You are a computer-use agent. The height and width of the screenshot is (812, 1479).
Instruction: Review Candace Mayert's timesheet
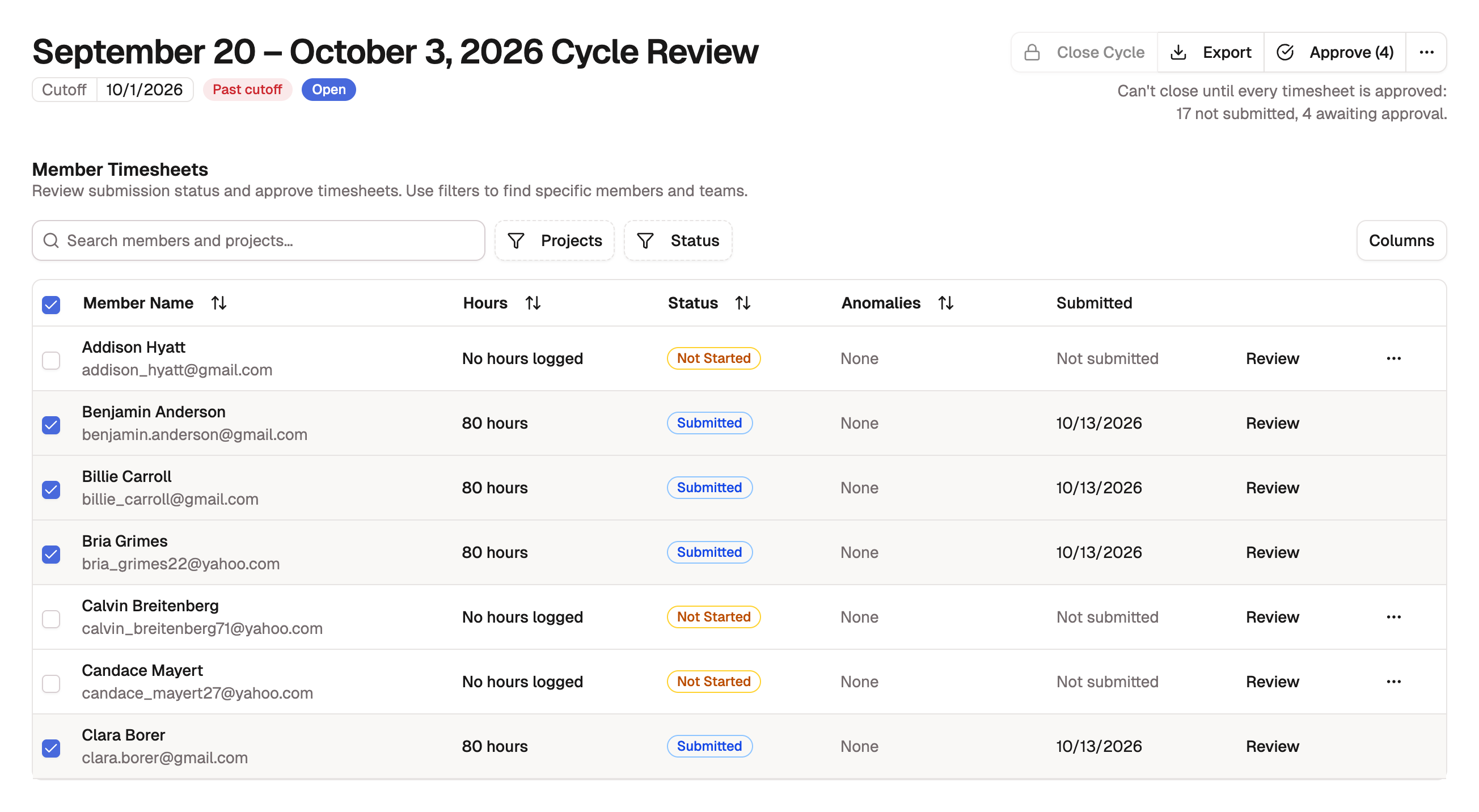[x=1272, y=682]
